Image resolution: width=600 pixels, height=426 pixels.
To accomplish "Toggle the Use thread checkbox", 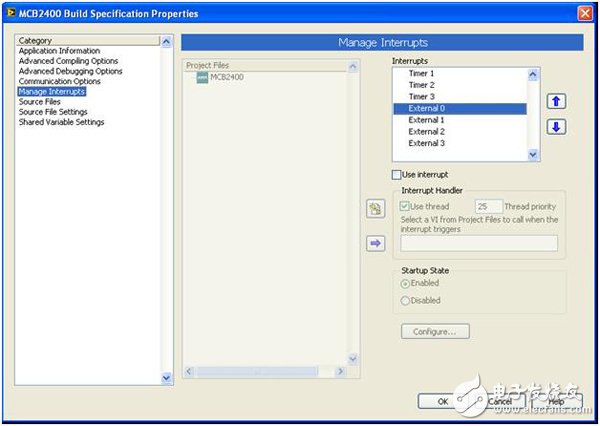I will point(406,206).
